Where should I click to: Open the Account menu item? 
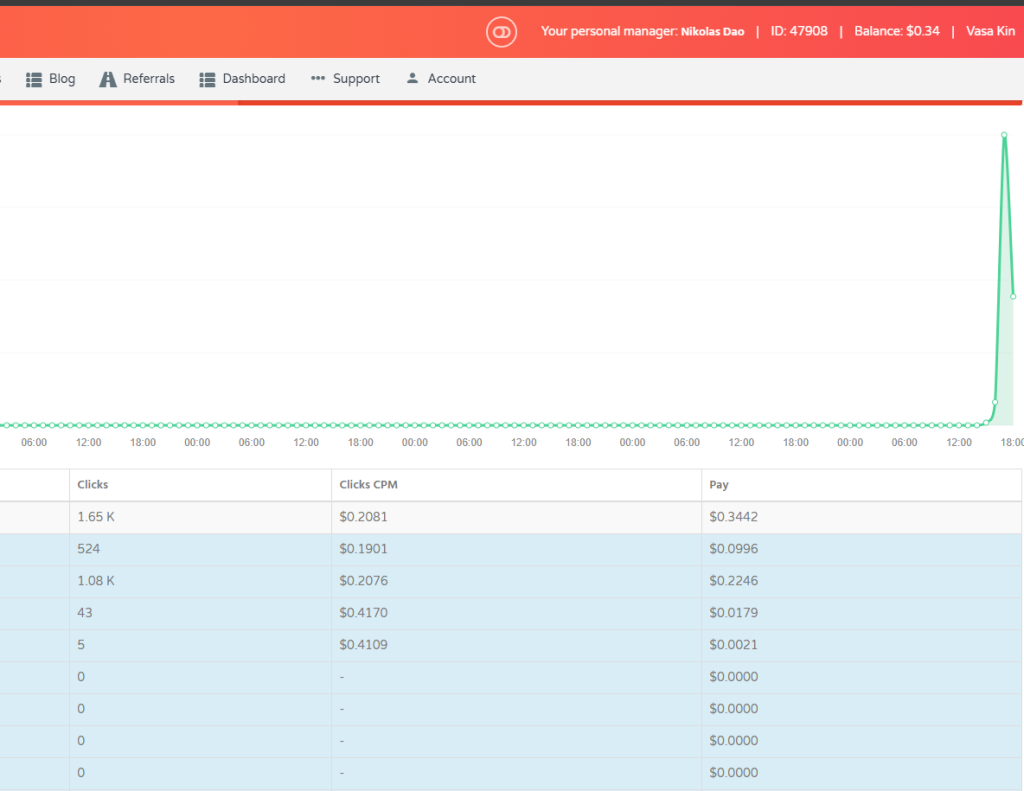point(441,79)
